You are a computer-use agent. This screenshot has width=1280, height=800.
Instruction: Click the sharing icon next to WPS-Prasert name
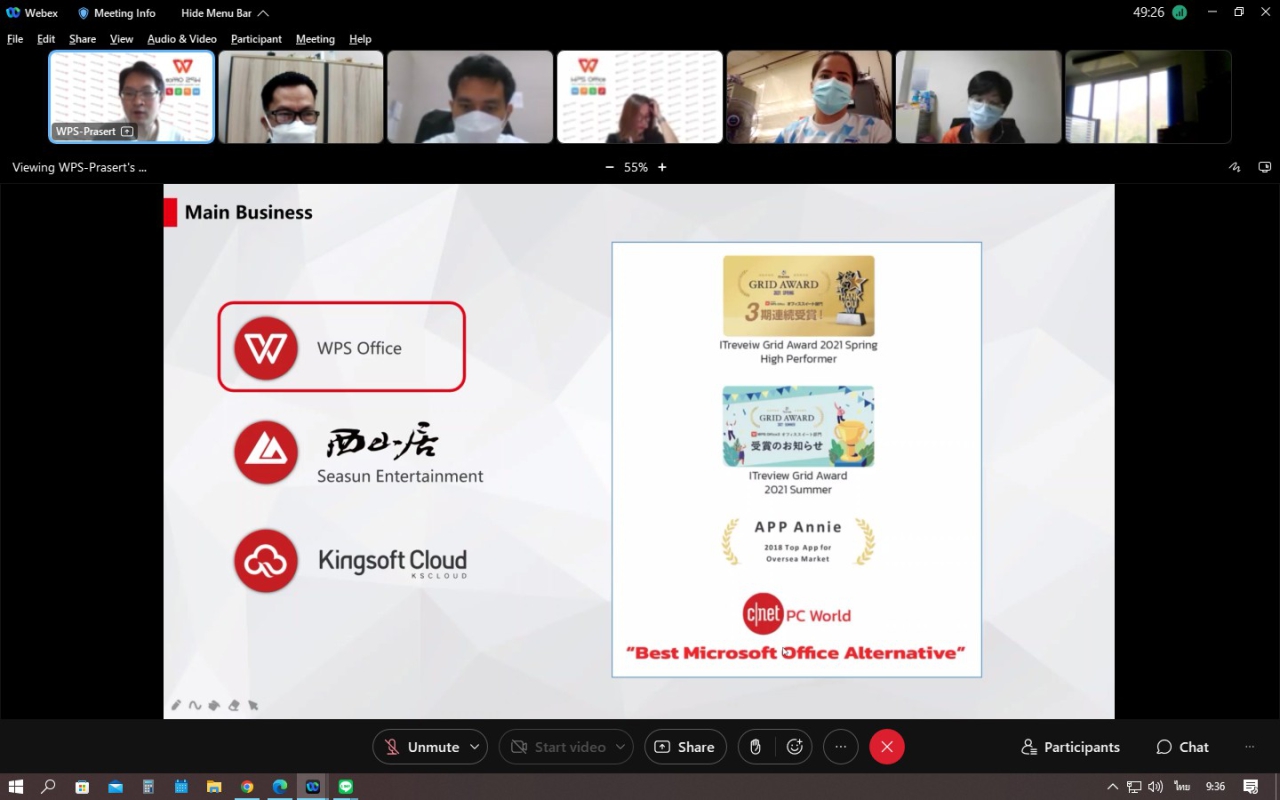coord(127,132)
